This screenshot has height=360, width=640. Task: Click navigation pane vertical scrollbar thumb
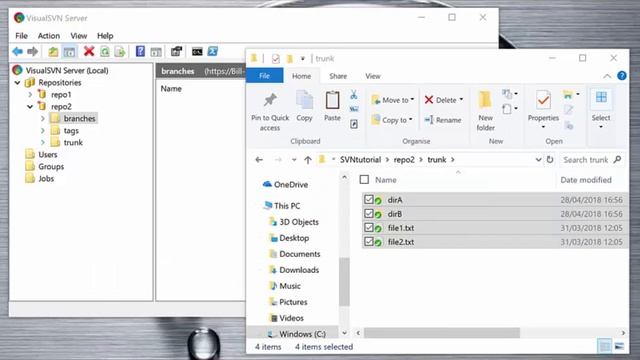tap(344, 282)
